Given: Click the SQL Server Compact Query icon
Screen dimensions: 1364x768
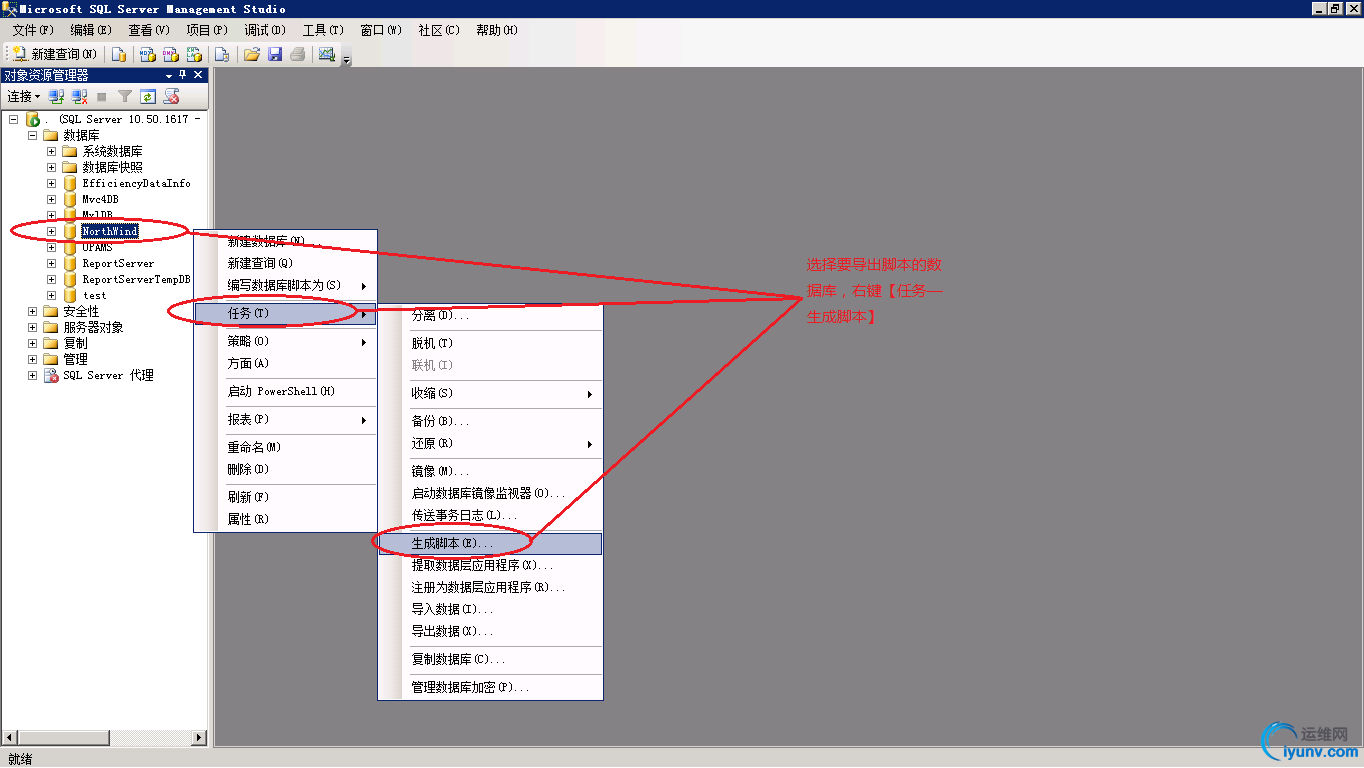Looking at the screenshot, I should point(222,54).
